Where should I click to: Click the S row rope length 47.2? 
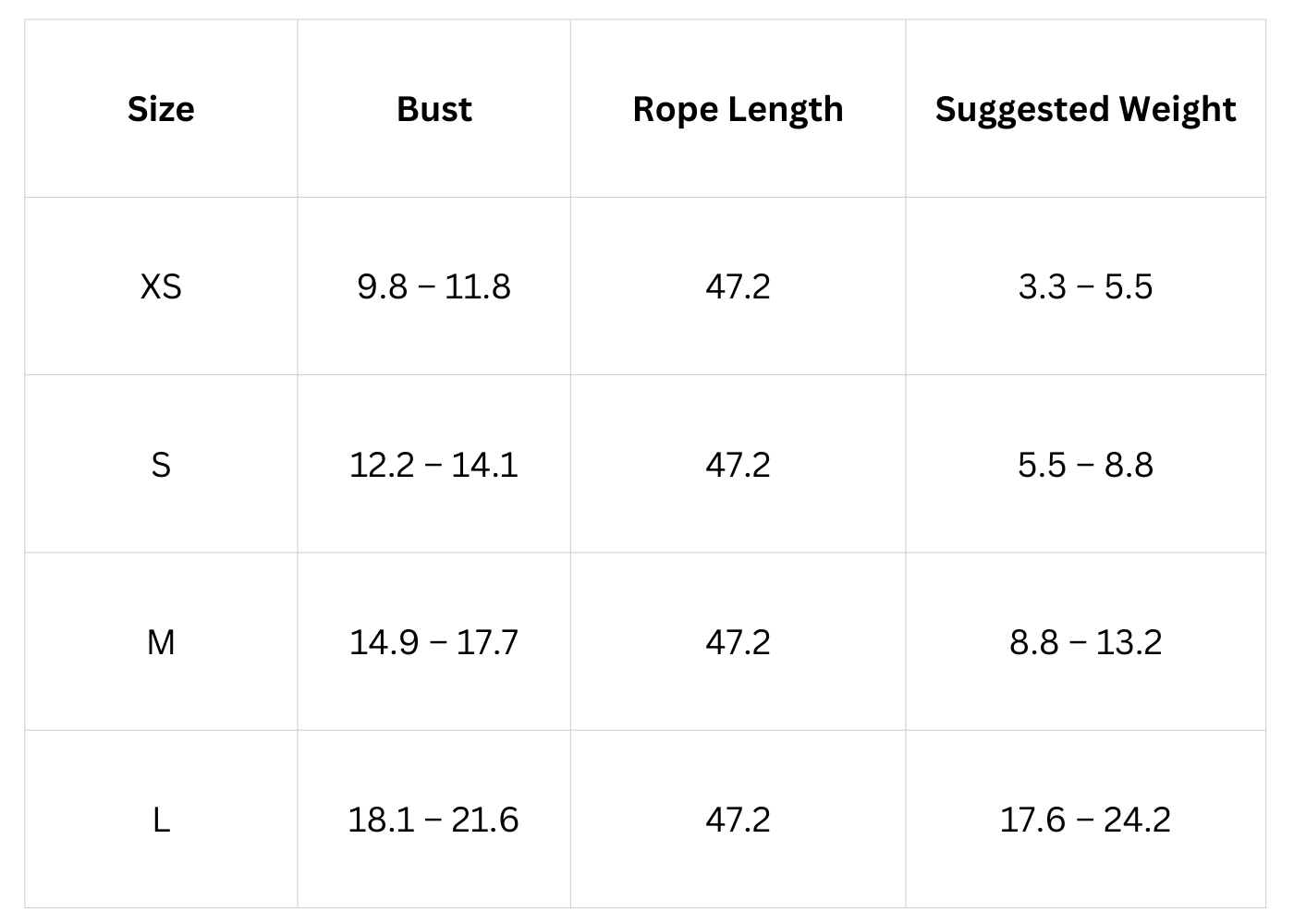click(x=738, y=464)
